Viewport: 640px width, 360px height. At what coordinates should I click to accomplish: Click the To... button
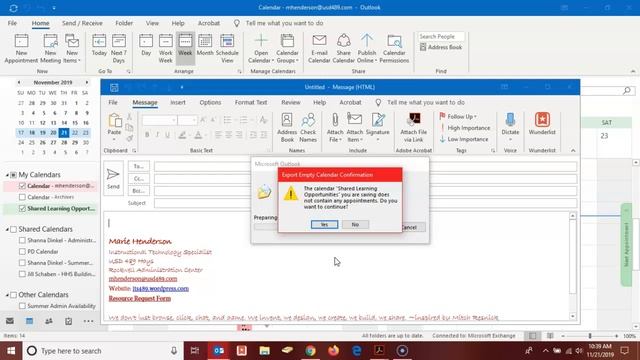(x=139, y=166)
